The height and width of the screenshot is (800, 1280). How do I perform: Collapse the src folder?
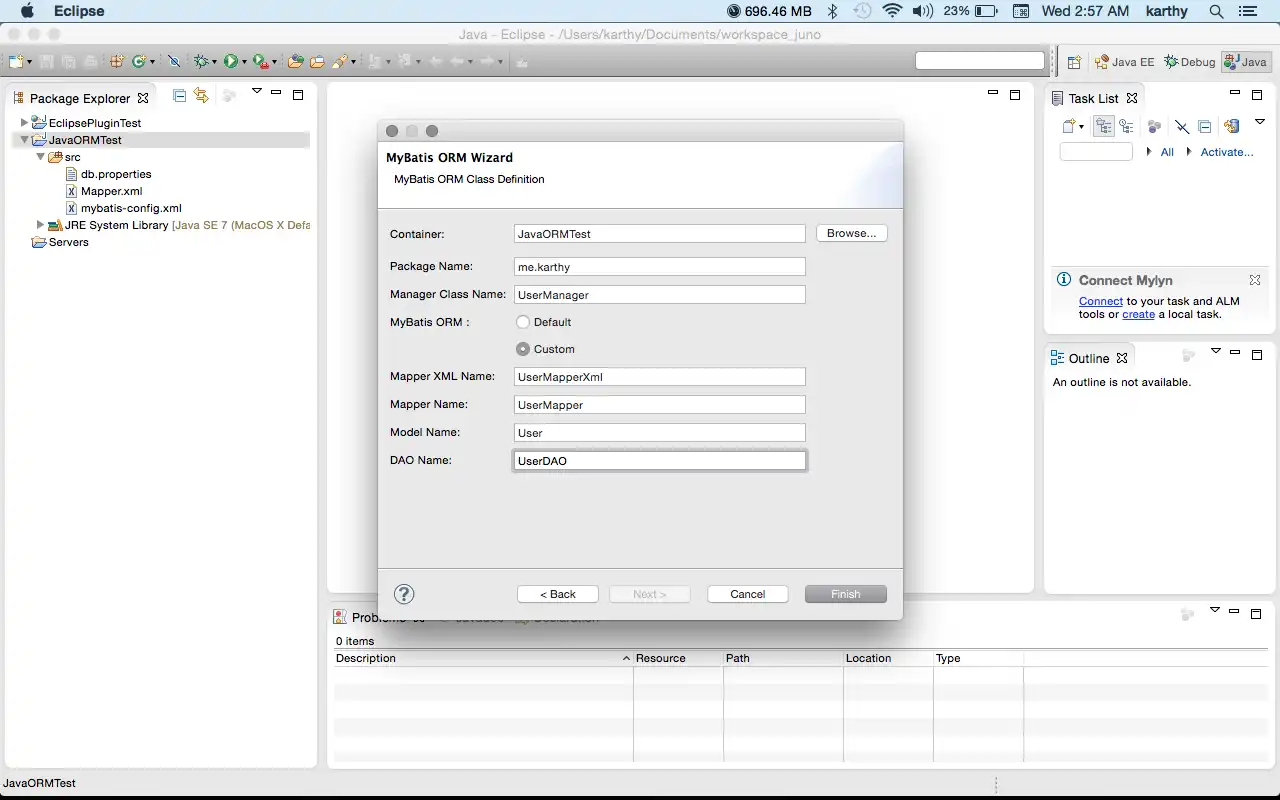coord(41,157)
